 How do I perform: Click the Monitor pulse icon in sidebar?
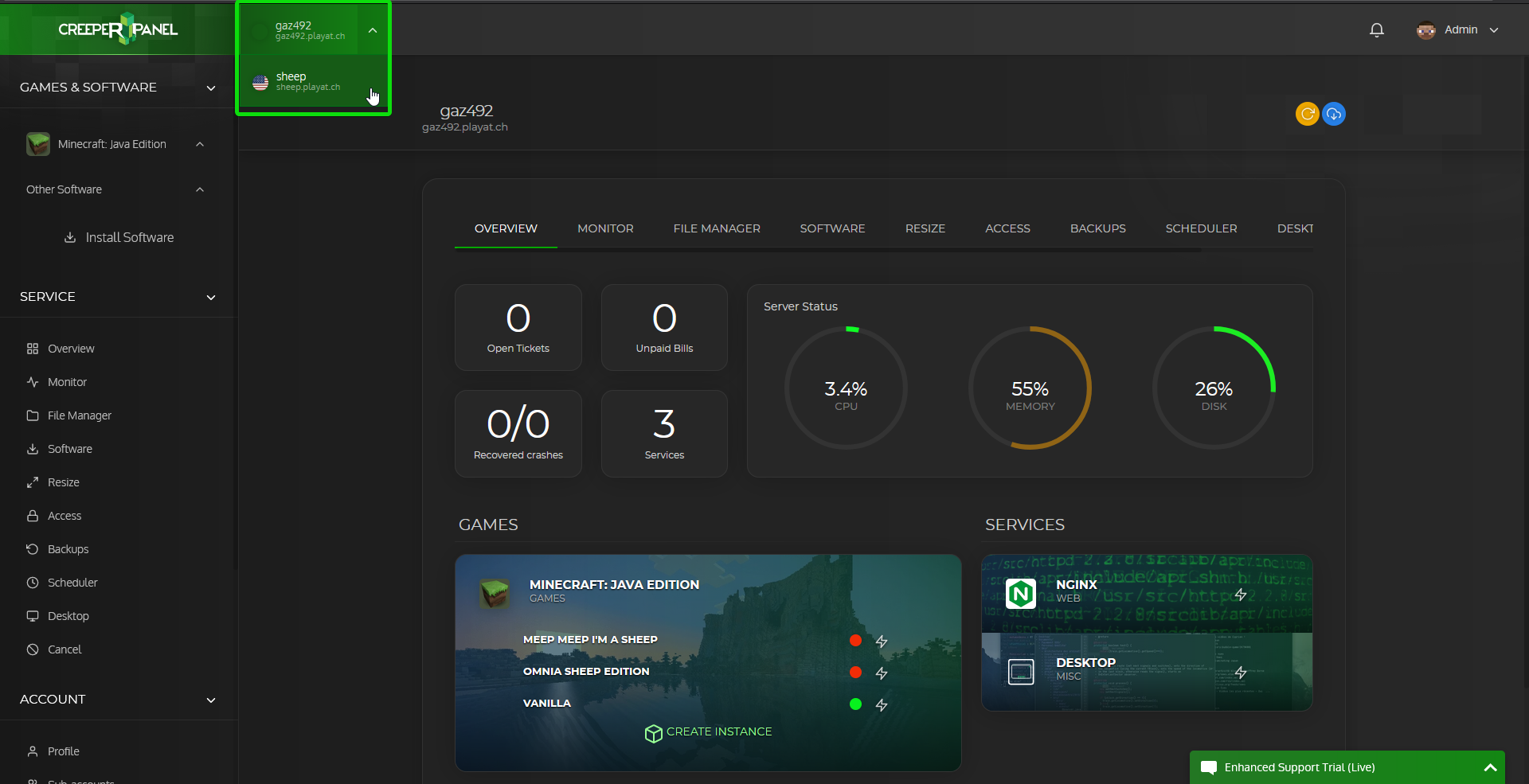click(x=33, y=382)
